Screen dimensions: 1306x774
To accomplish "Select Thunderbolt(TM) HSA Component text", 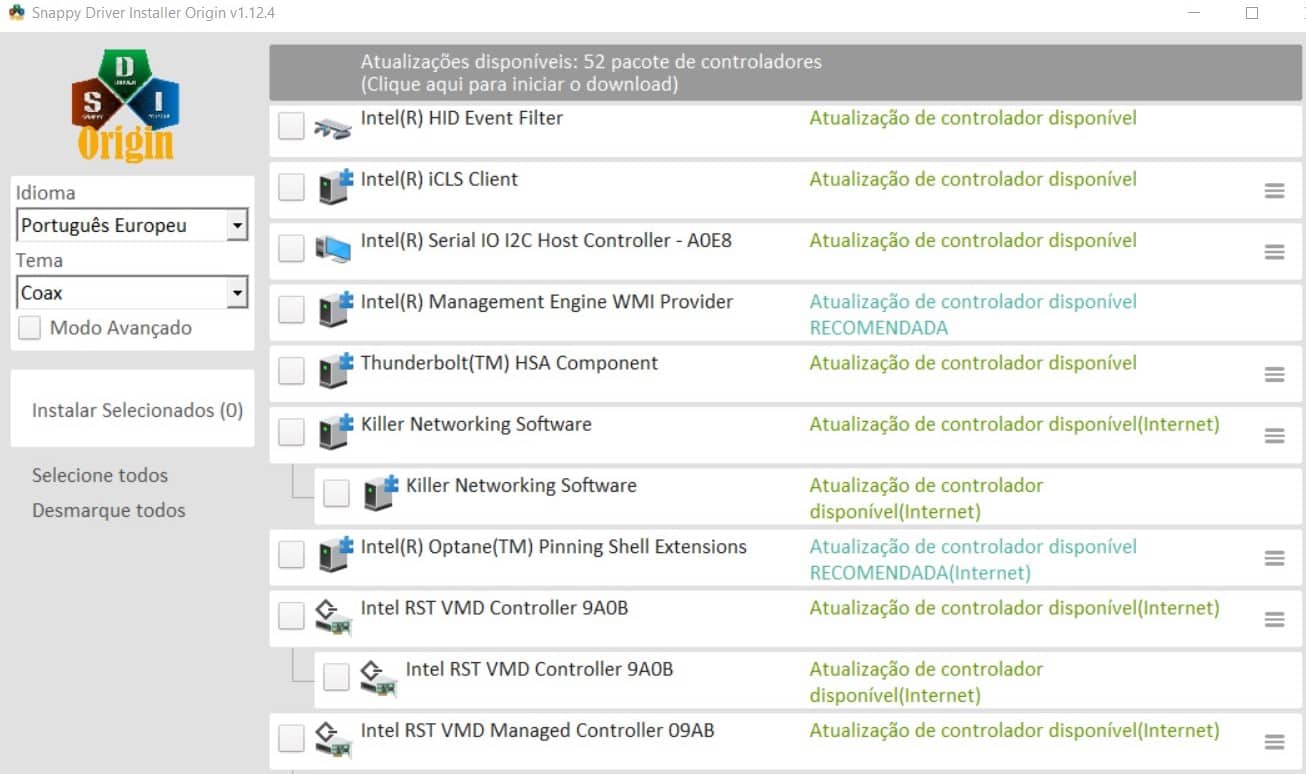I will tap(509, 363).
